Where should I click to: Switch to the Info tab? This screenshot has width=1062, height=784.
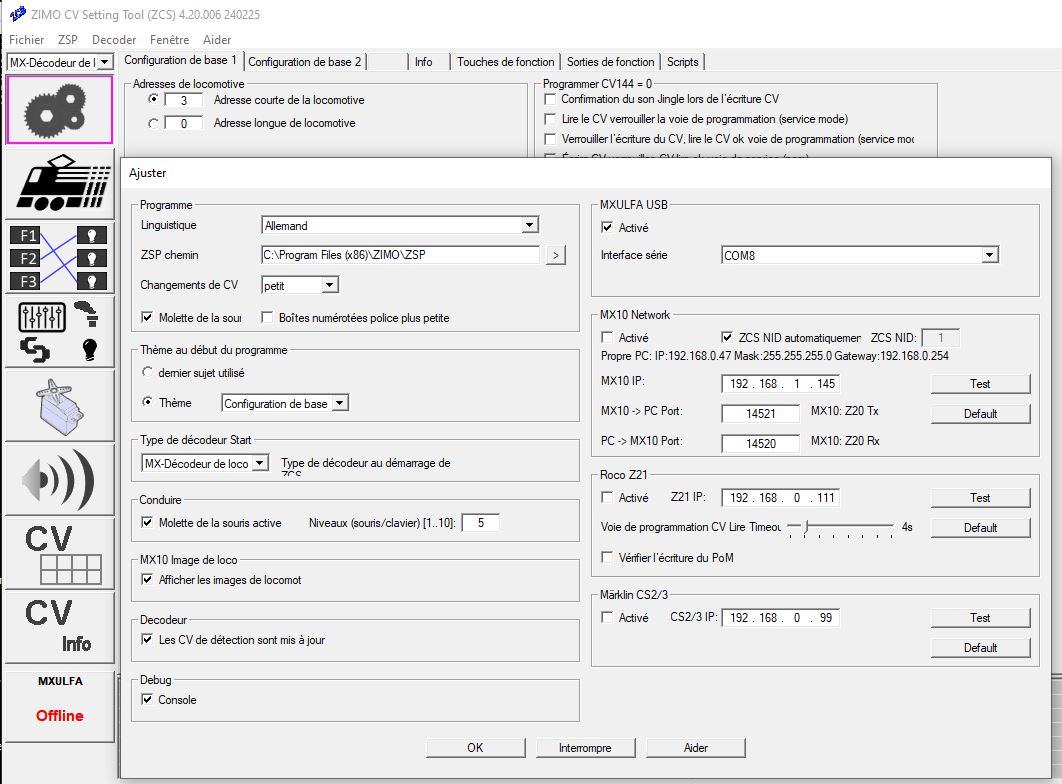pos(423,62)
